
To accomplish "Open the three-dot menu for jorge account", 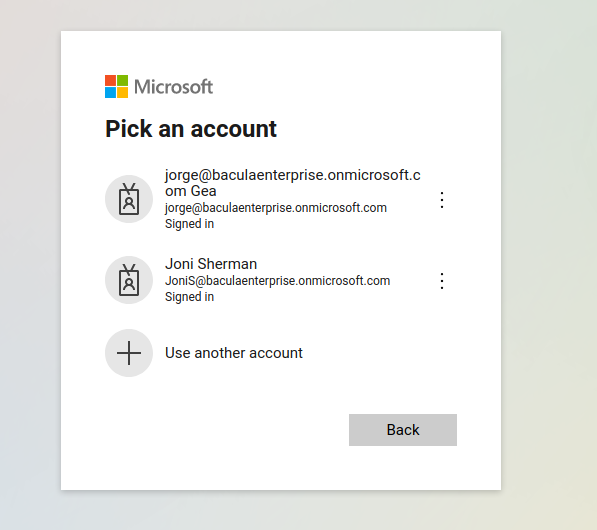I will pyautogui.click(x=442, y=200).
